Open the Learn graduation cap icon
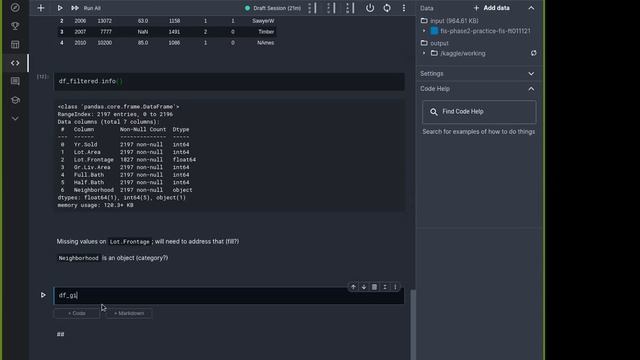 tap(15, 100)
